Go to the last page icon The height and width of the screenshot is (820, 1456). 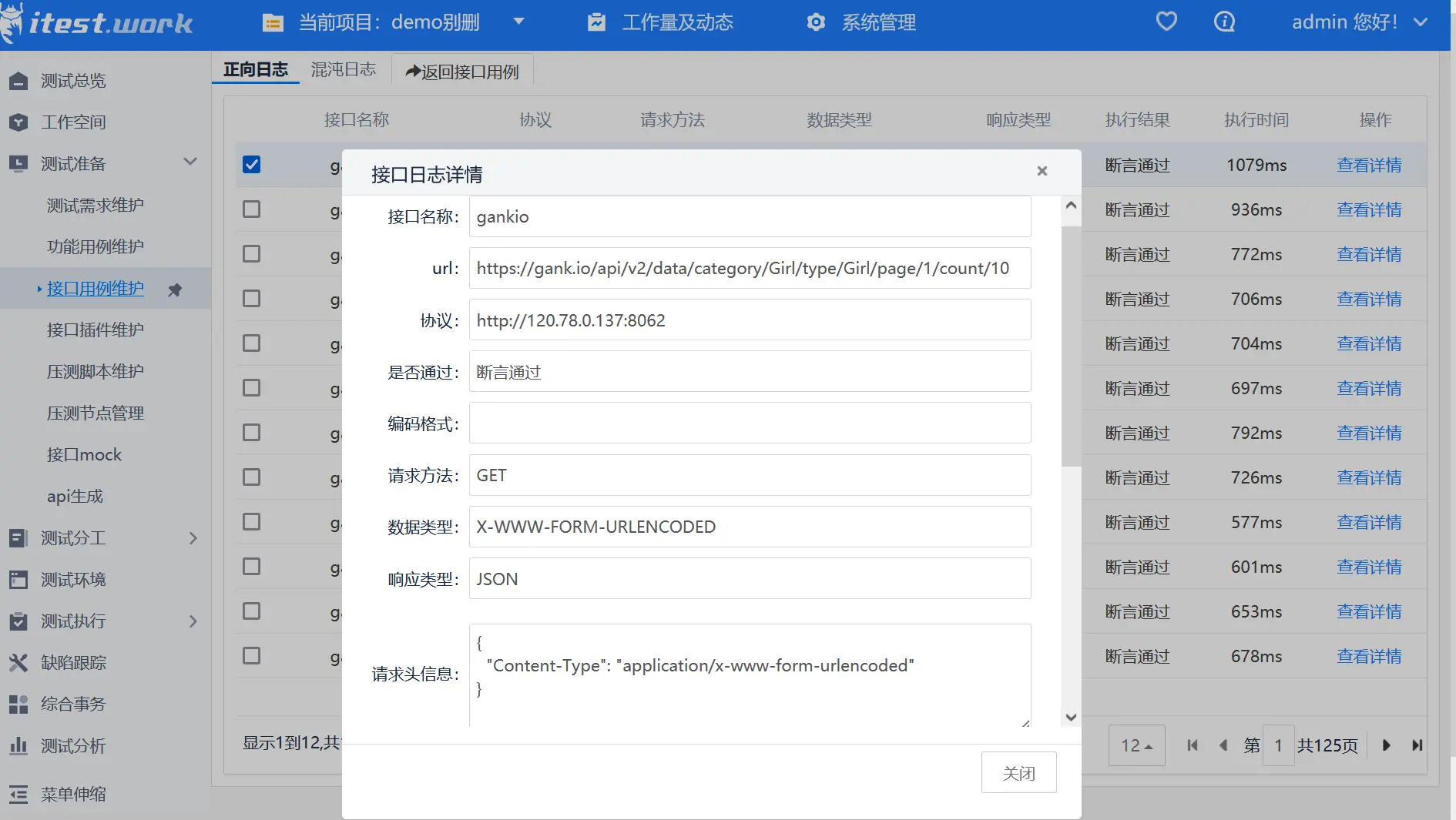[x=1417, y=745]
